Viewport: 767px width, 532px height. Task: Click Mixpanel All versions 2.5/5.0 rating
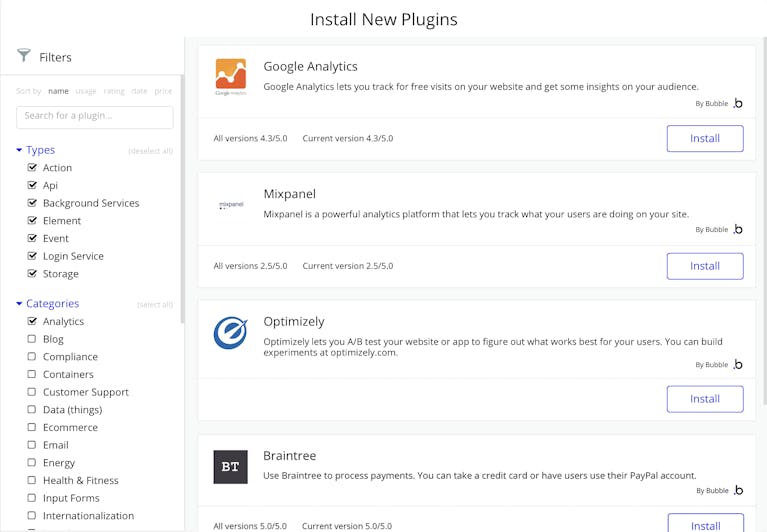pyautogui.click(x=250, y=266)
